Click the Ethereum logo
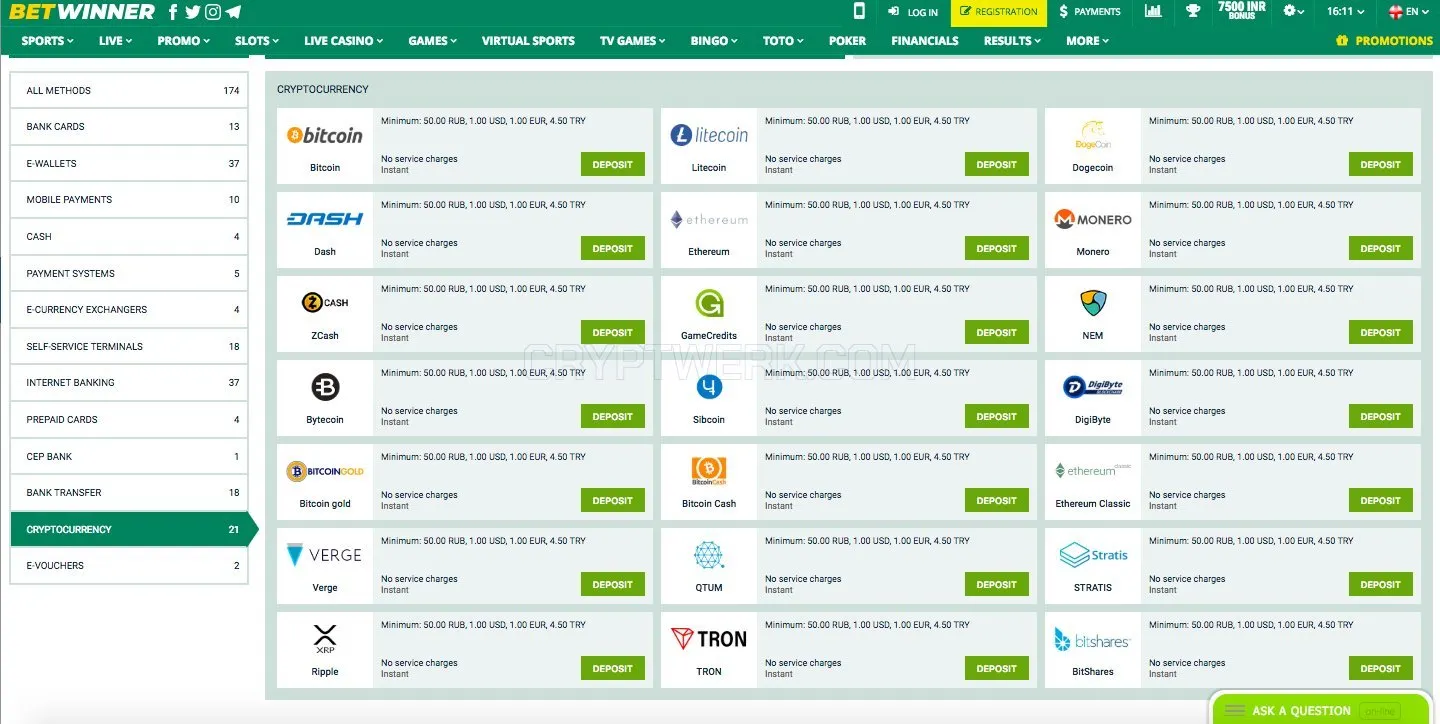 point(709,219)
